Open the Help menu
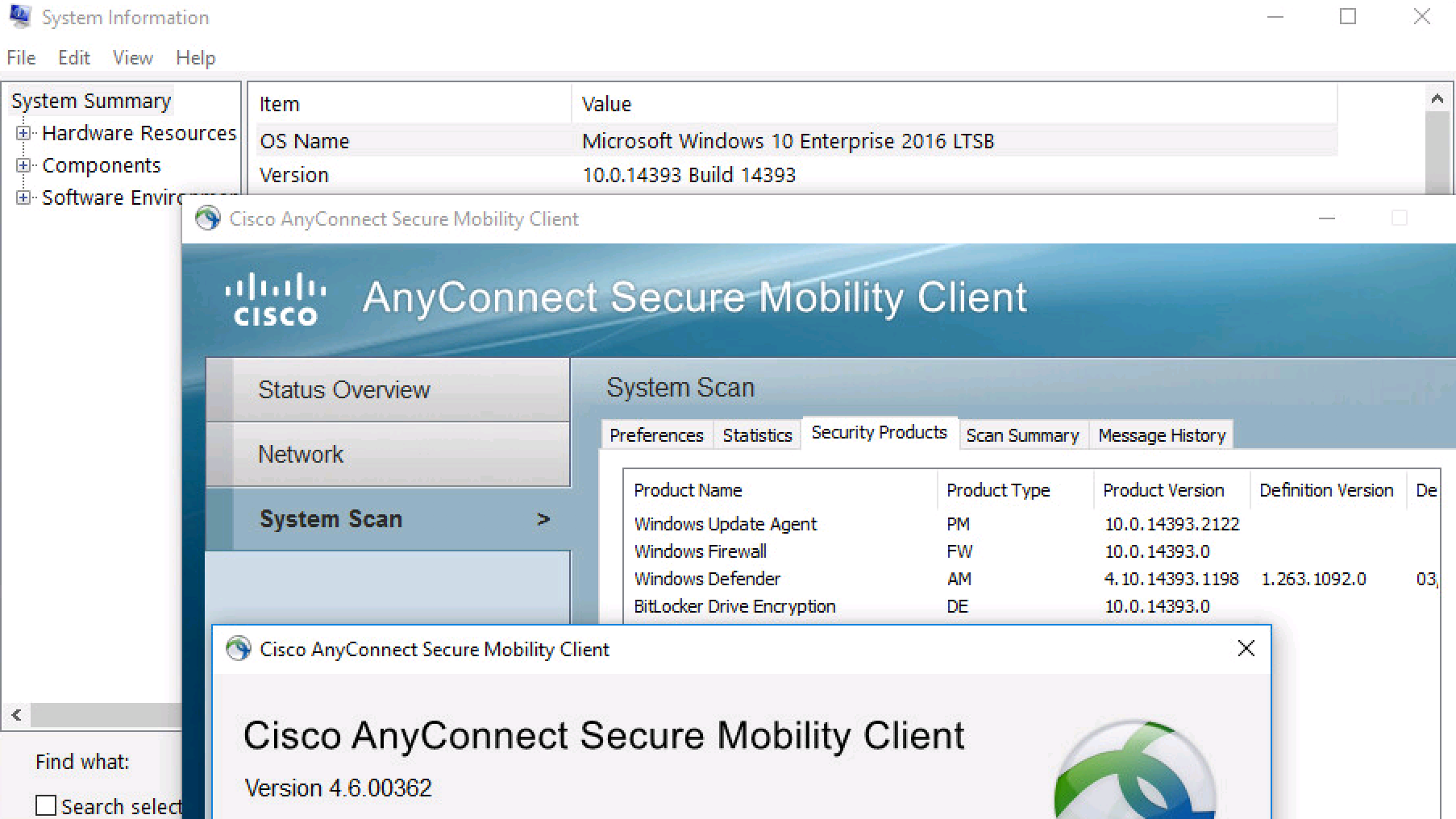The height and width of the screenshot is (819, 1456). [x=196, y=58]
